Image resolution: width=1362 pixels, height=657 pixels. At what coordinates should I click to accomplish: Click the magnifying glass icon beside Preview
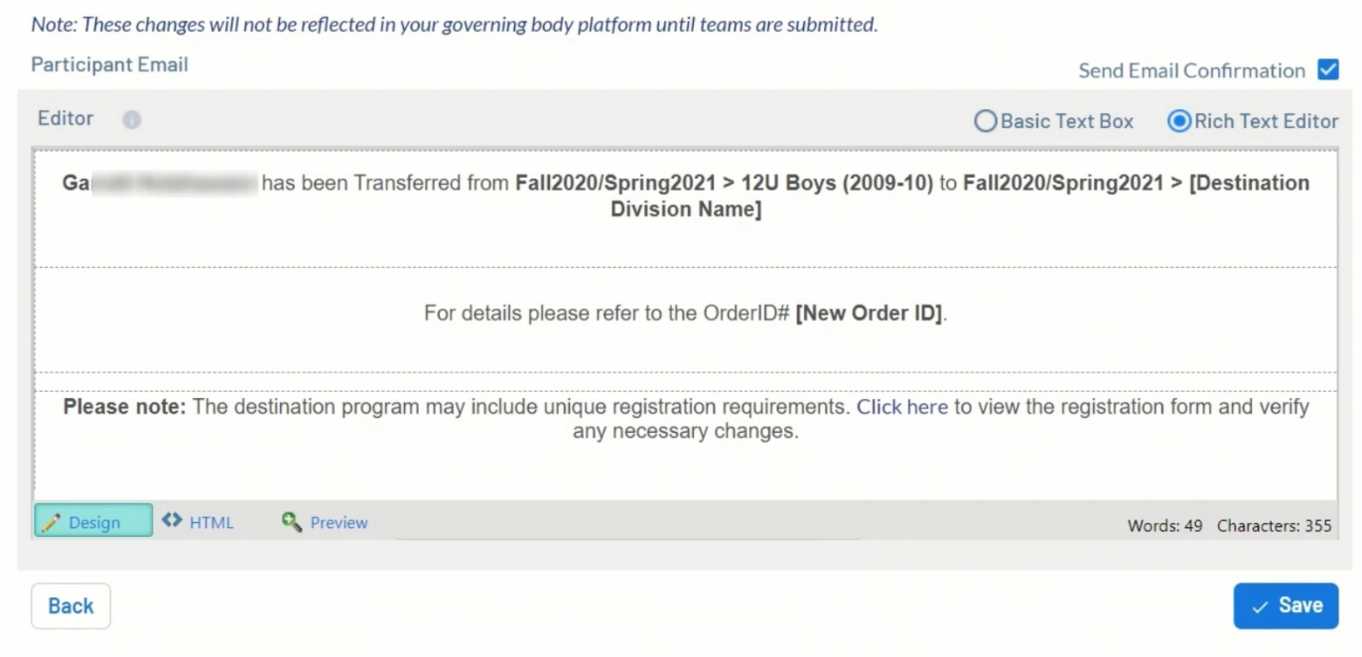(290, 521)
